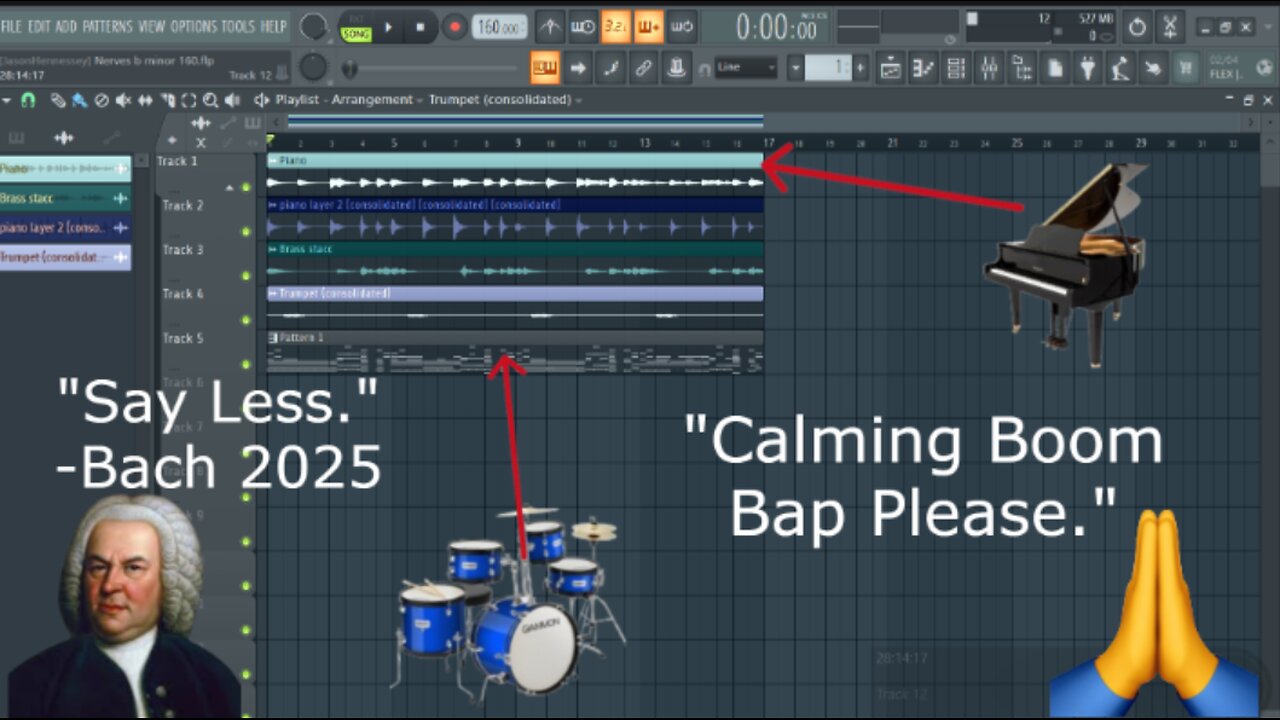The image size is (1280, 720).
Task: Toggle typing keyboard to piano
Action: (x=545, y=68)
